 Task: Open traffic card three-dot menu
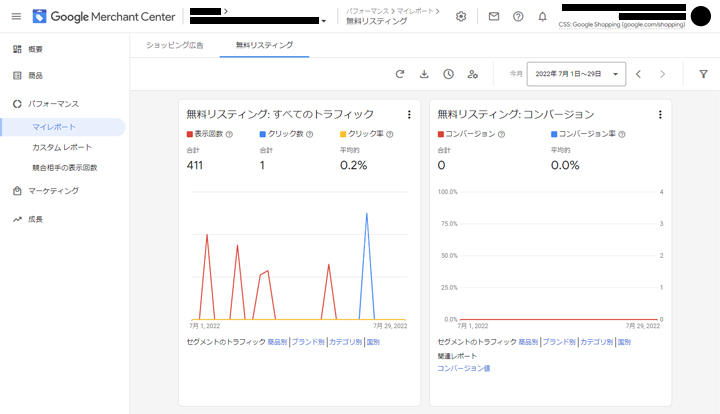(x=409, y=115)
